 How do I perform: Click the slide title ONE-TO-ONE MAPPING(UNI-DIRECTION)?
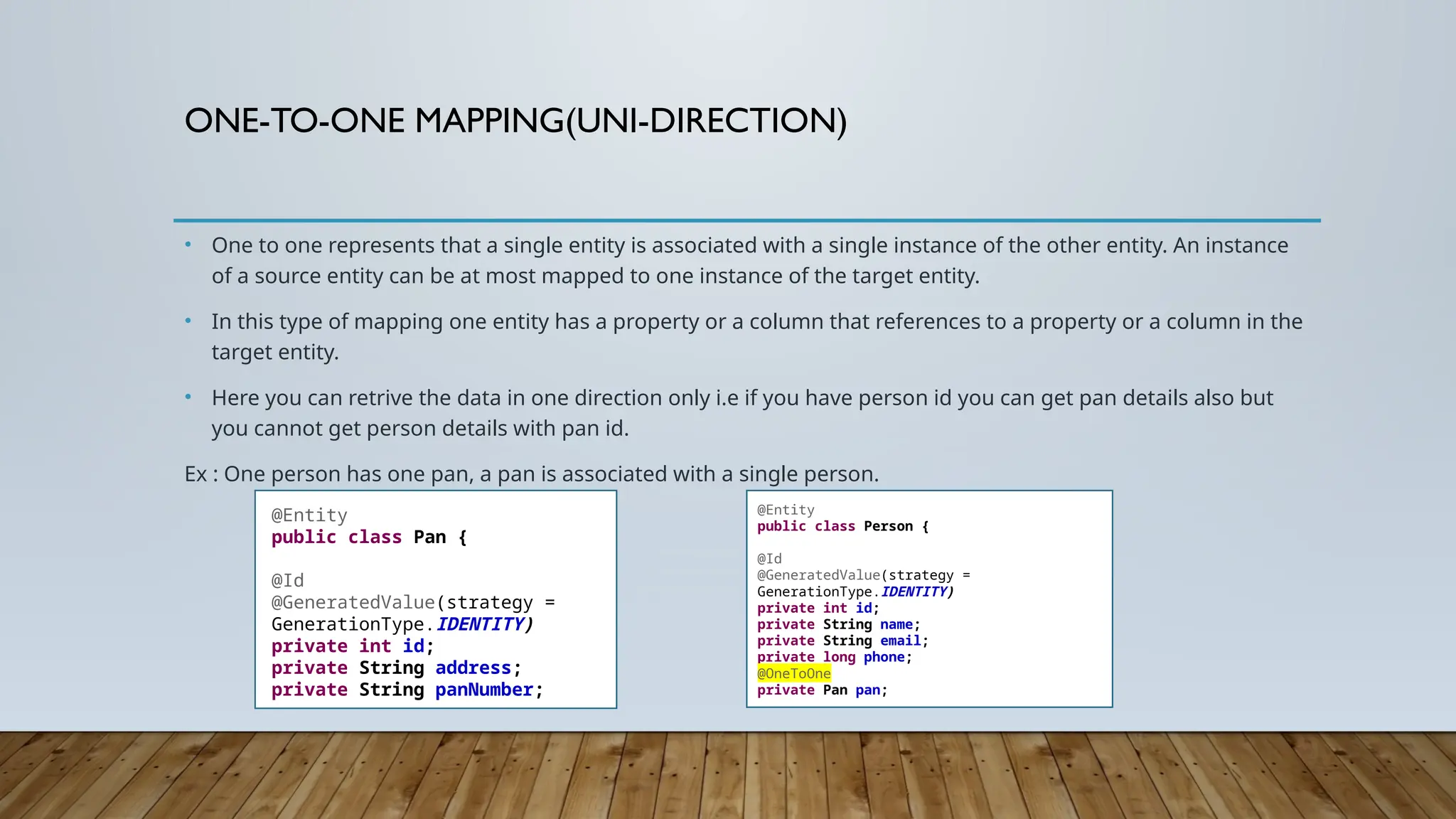click(515, 121)
